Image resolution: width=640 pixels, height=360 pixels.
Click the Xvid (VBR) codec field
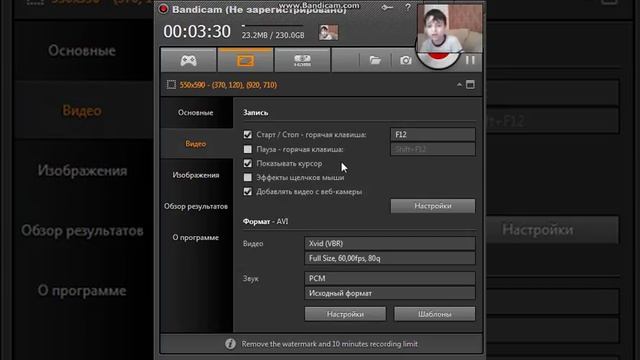click(389, 243)
